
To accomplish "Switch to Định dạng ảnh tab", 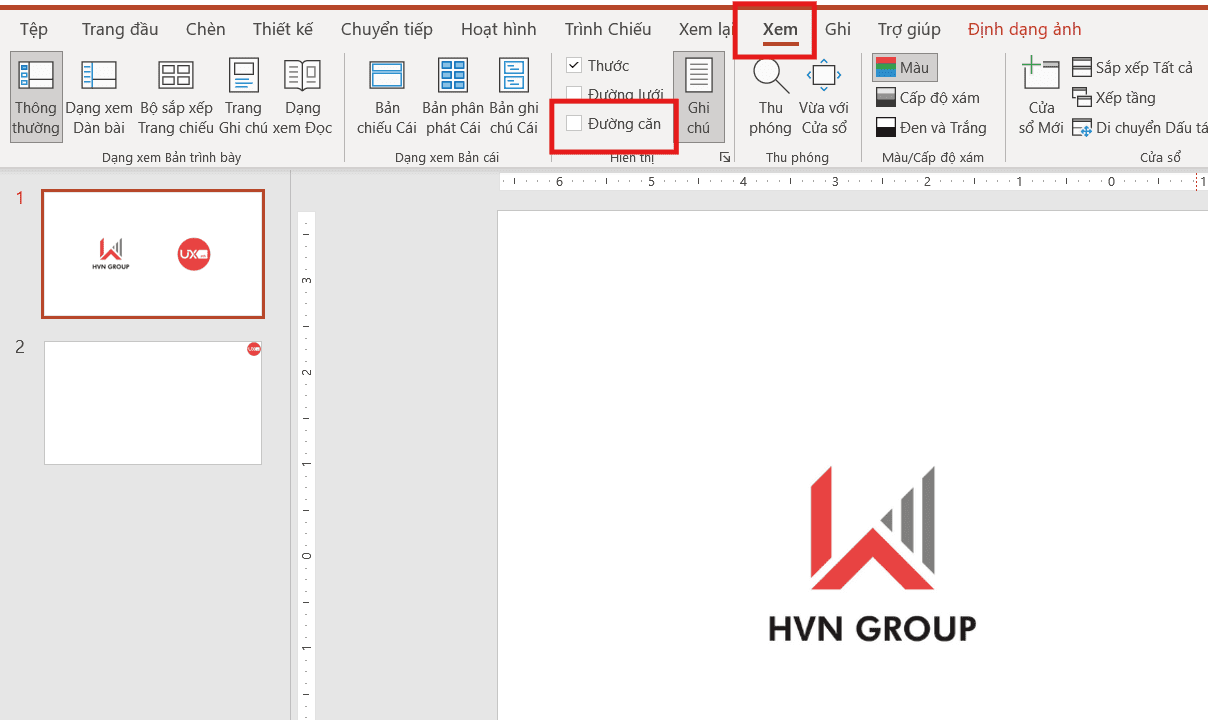I will tap(1025, 29).
